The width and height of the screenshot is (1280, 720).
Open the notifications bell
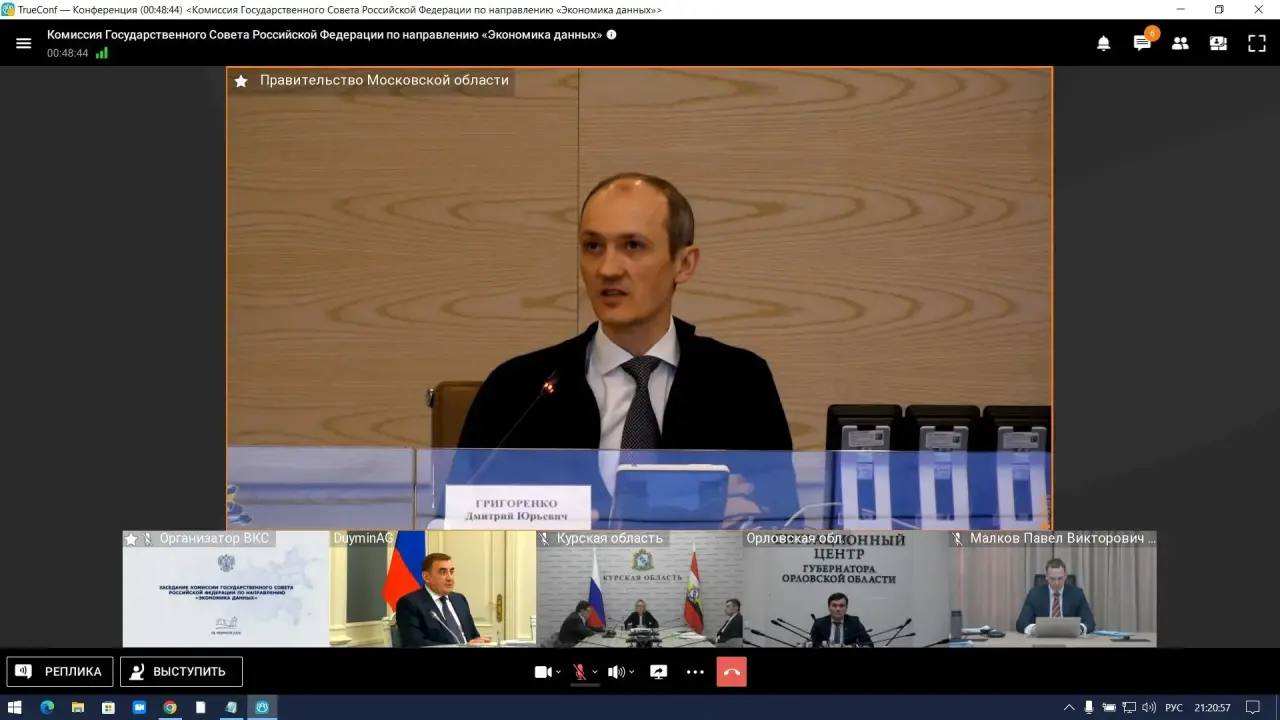(x=1104, y=43)
